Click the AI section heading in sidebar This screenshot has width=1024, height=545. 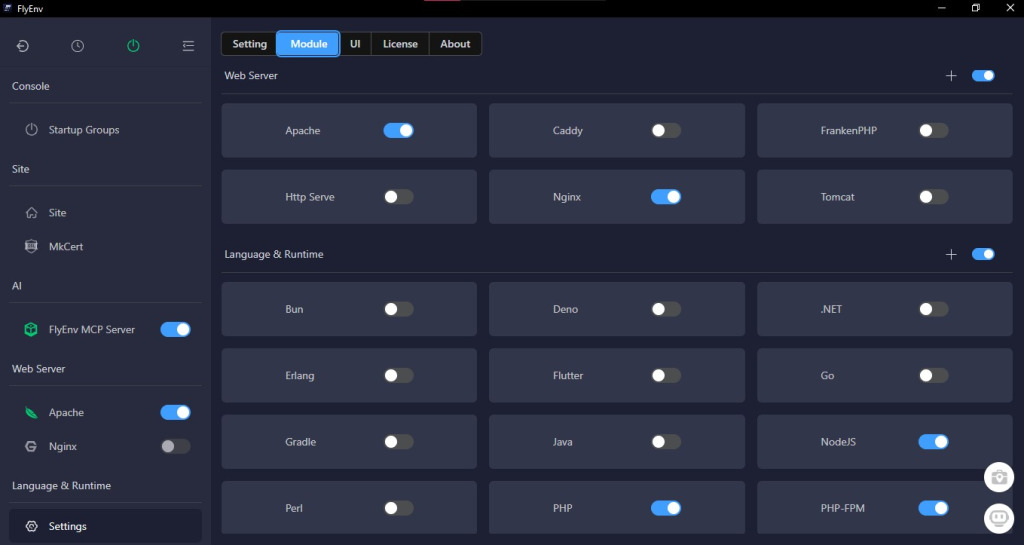point(17,286)
